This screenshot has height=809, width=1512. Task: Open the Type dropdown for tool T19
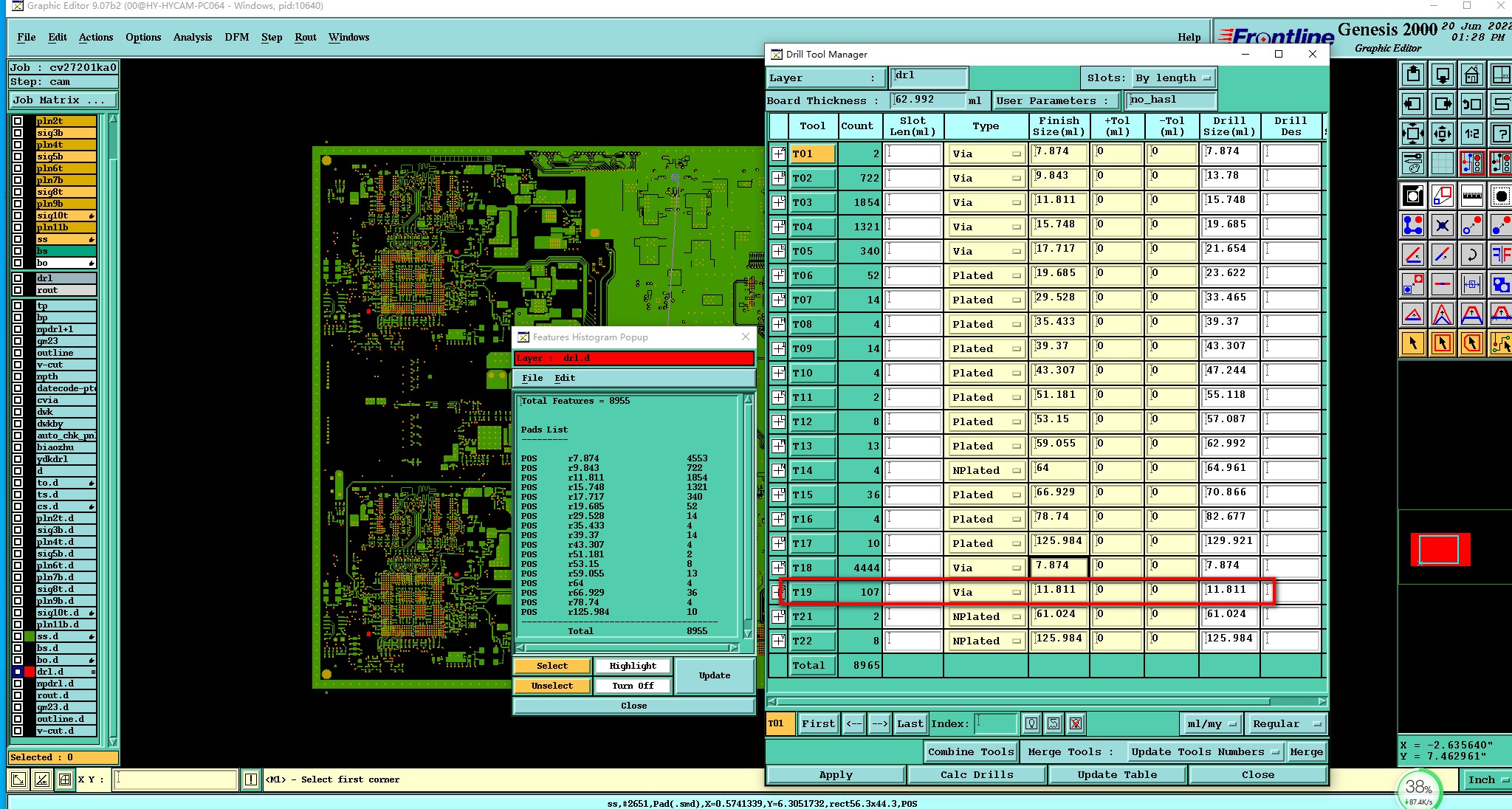tap(986, 592)
